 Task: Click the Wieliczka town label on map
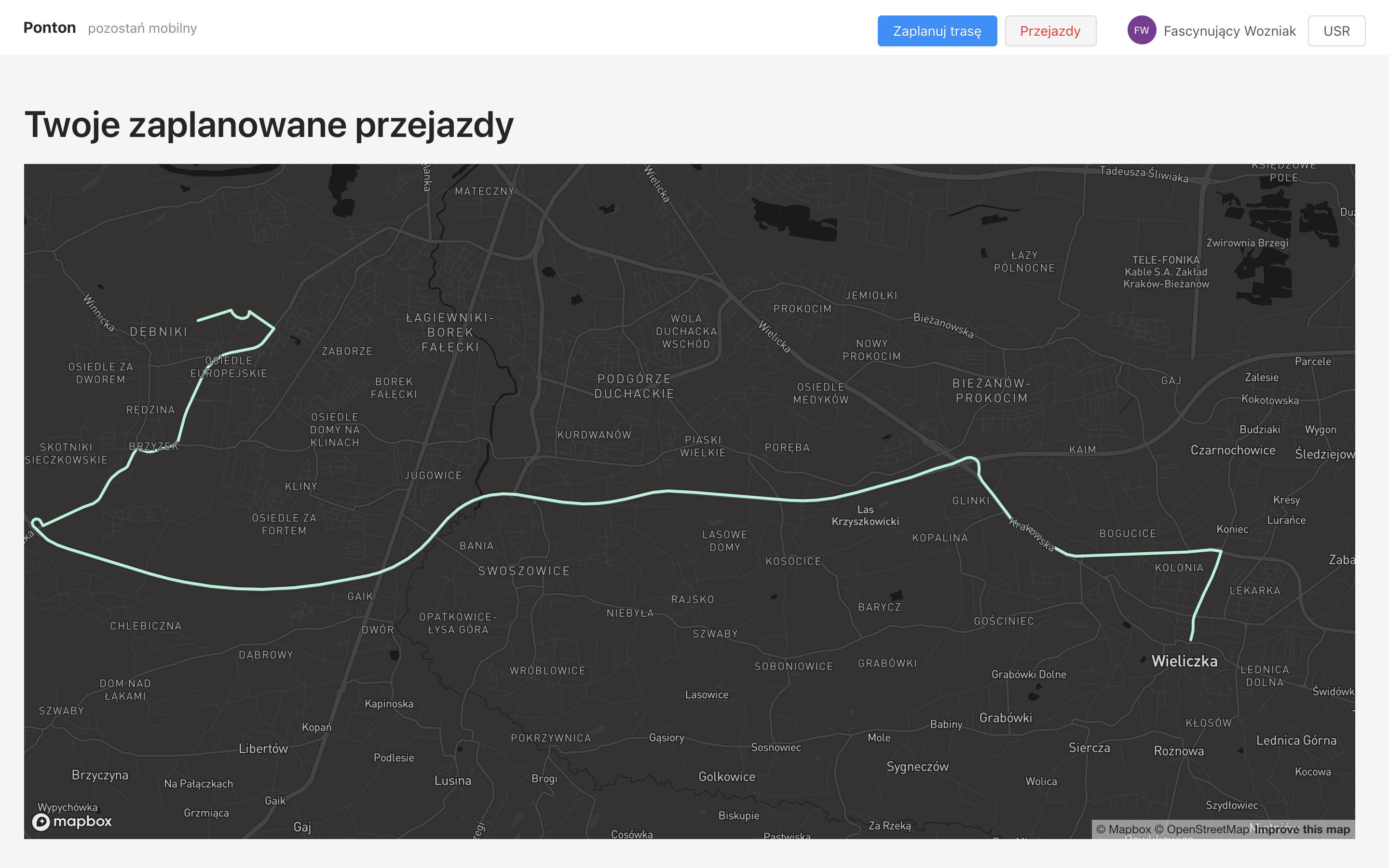click(1184, 661)
